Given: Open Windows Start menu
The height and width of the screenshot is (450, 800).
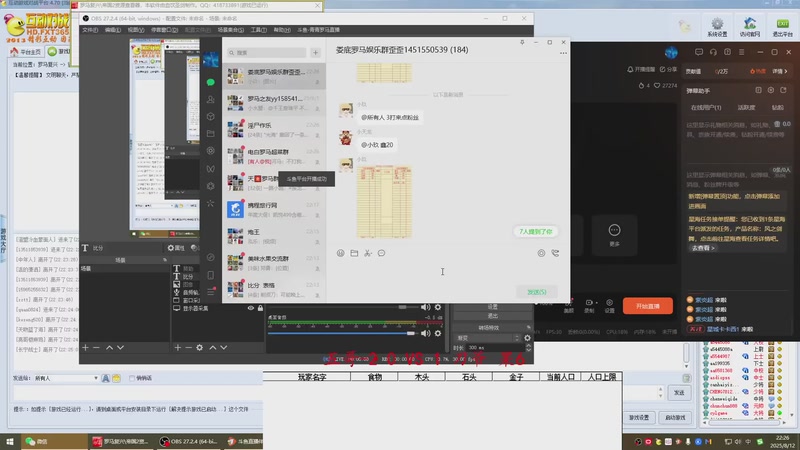Looking at the screenshot, I should point(10,441).
